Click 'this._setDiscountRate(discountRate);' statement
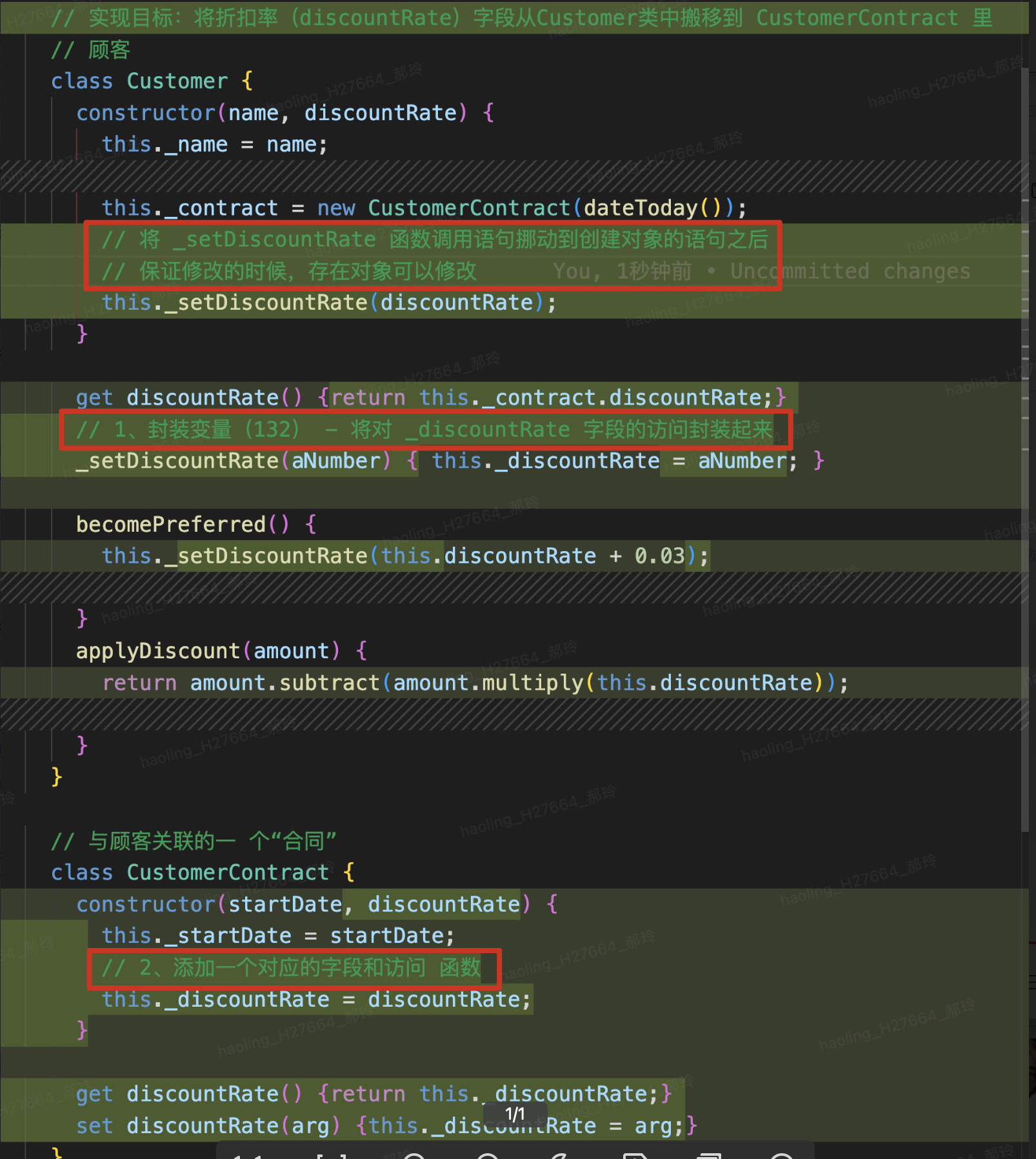Image resolution: width=1036 pixels, height=1159 pixels. [329, 303]
